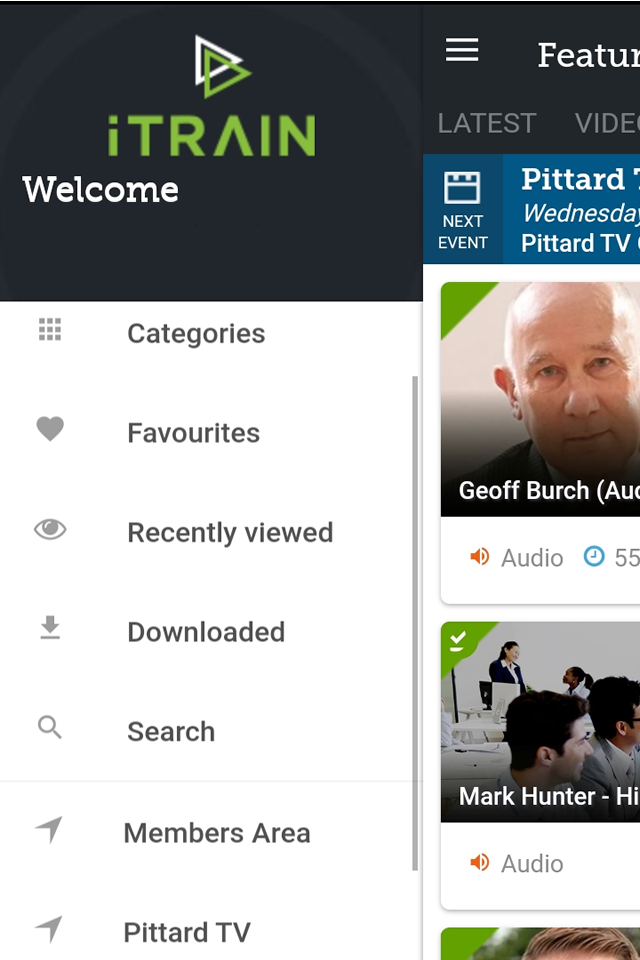The height and width of the screenshot is (960, 640).
Task: Open the Members Area link
Action: [217, 833]
